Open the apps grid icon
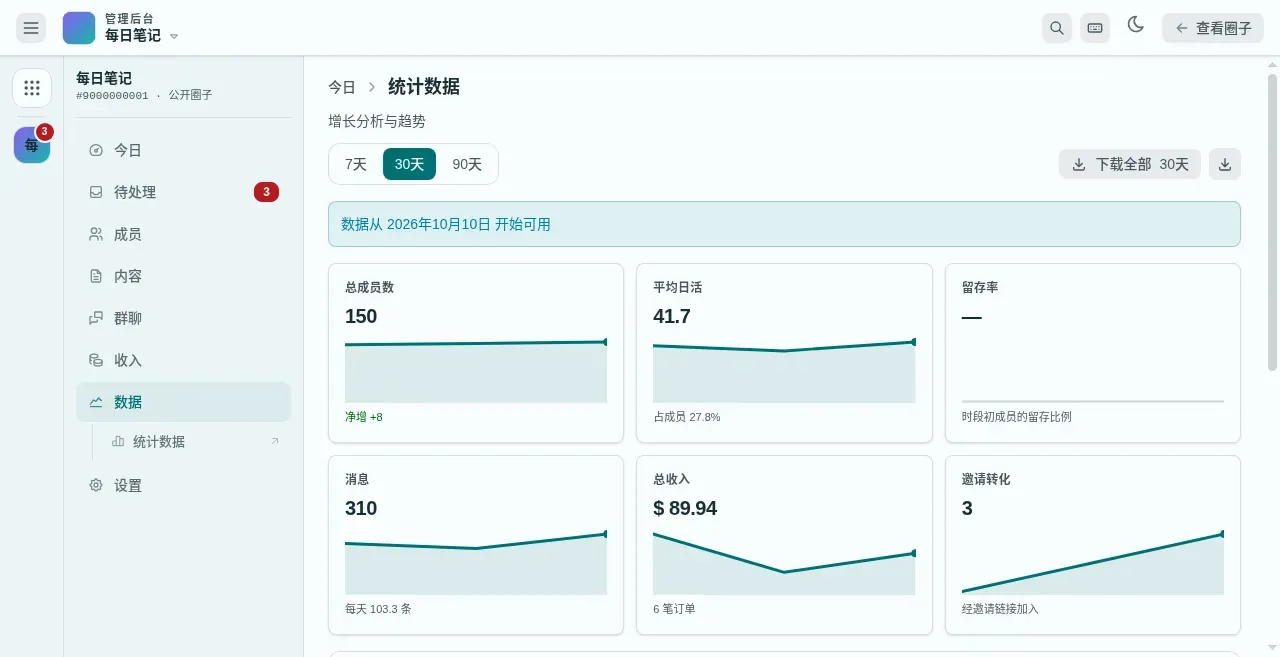This screenshot has width=1280, height=657. 32,88
